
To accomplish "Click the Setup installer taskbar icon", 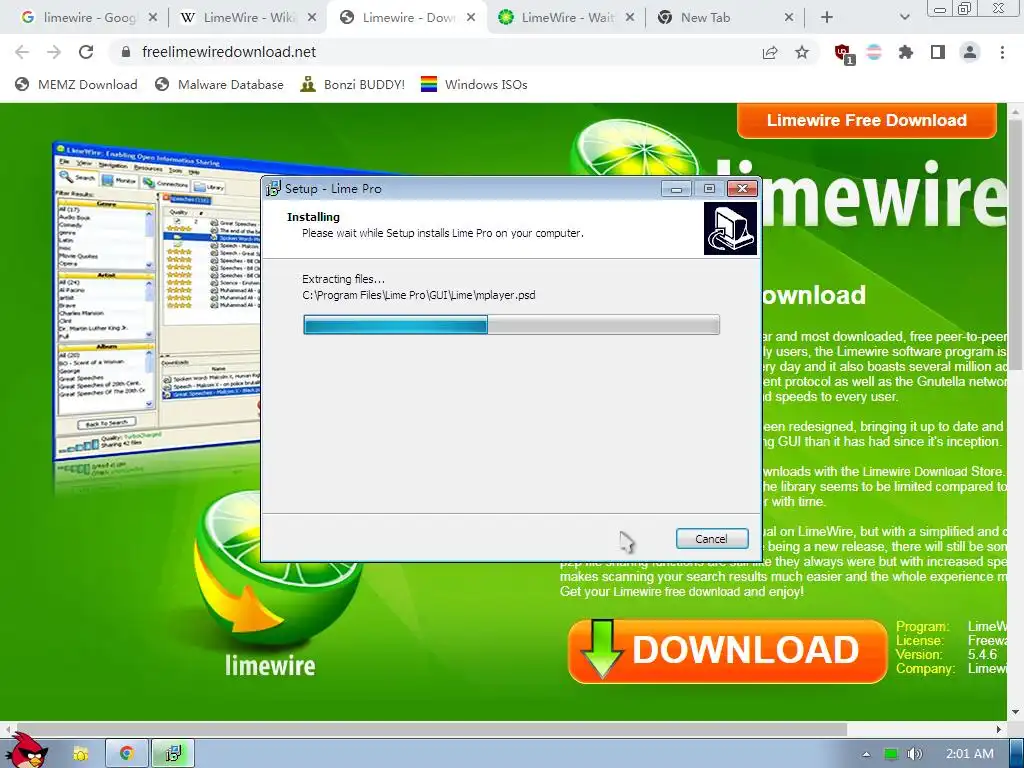I will (x=173, y=754).
